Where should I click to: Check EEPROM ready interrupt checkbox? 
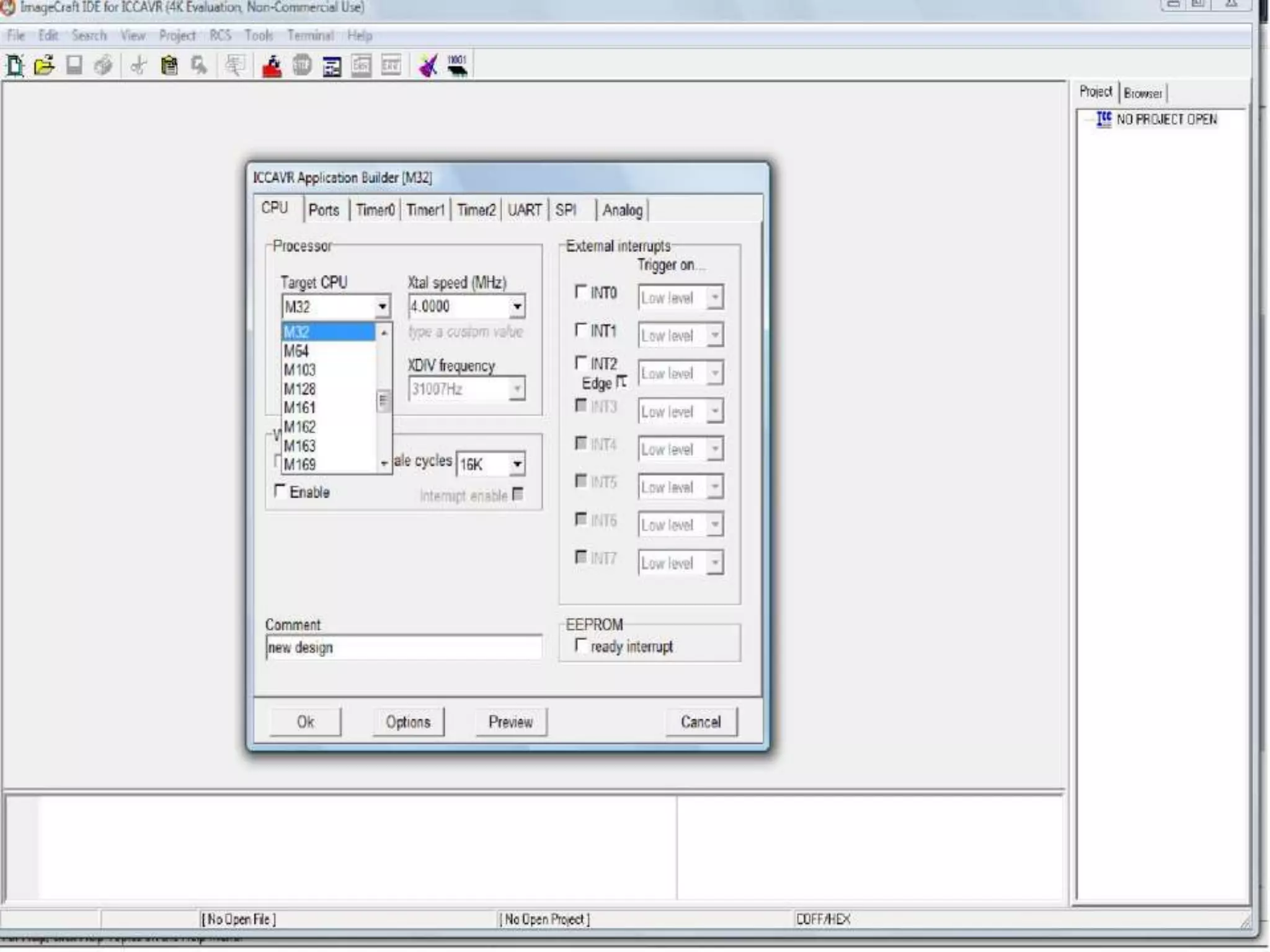coord(581,645)
